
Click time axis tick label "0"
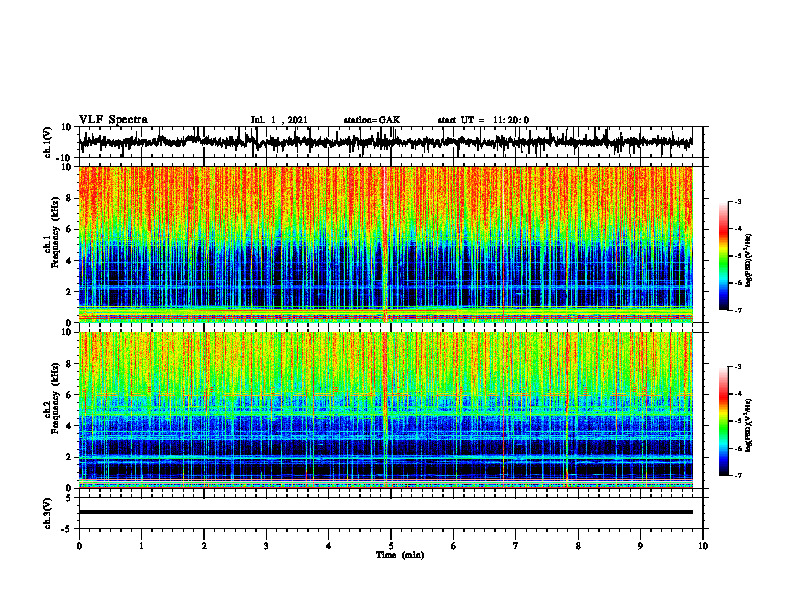[79, 545]
